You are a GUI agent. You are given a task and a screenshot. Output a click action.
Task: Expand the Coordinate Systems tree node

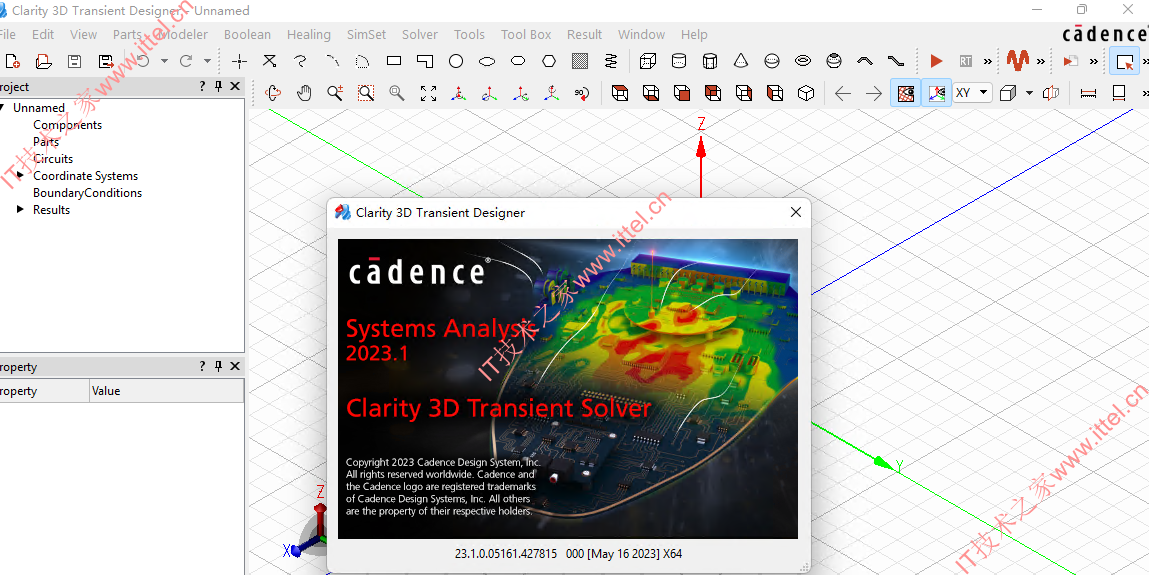tap(21, 176)
